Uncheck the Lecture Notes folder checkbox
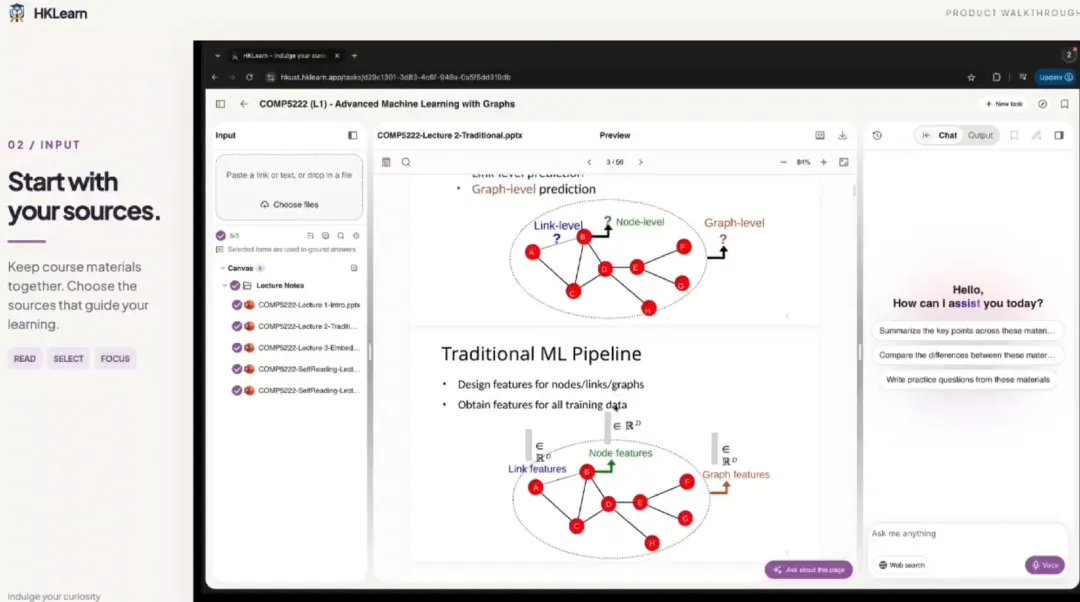1080x602 pixels. pos(235,285)
